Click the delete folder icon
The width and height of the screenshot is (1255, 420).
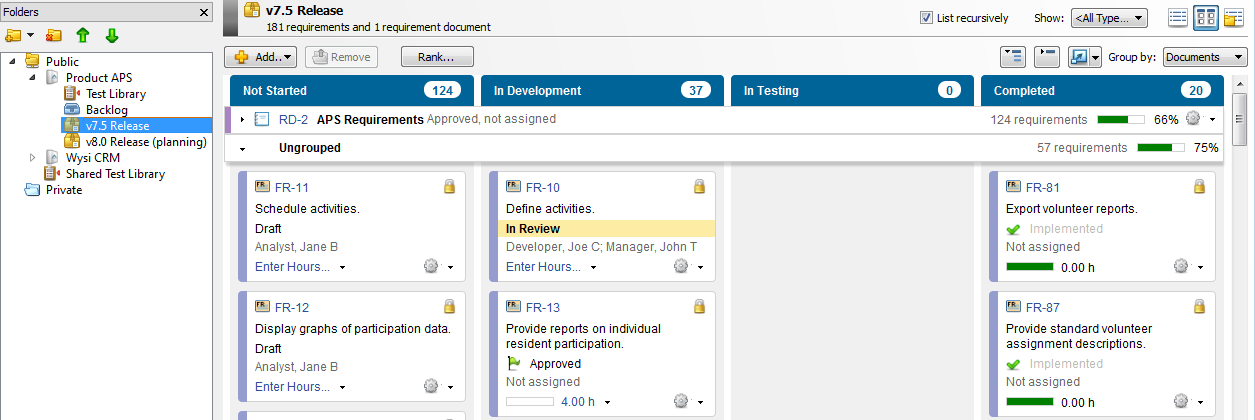tap(54, 36)
